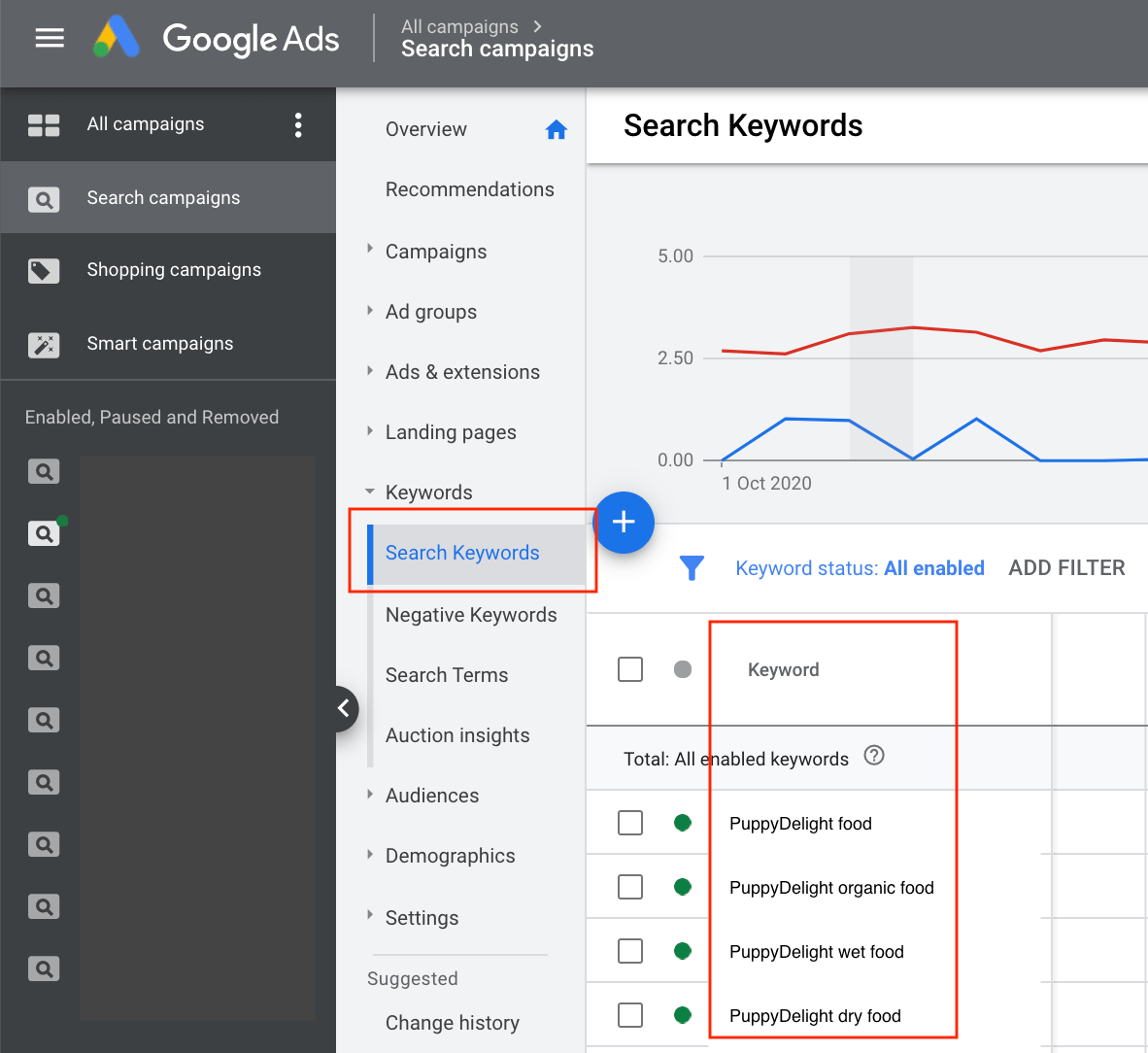The image size is (1148, 1053).
Task: Click ADD FILTER button
Action: pyautogui.click(x=1066, y=567)
